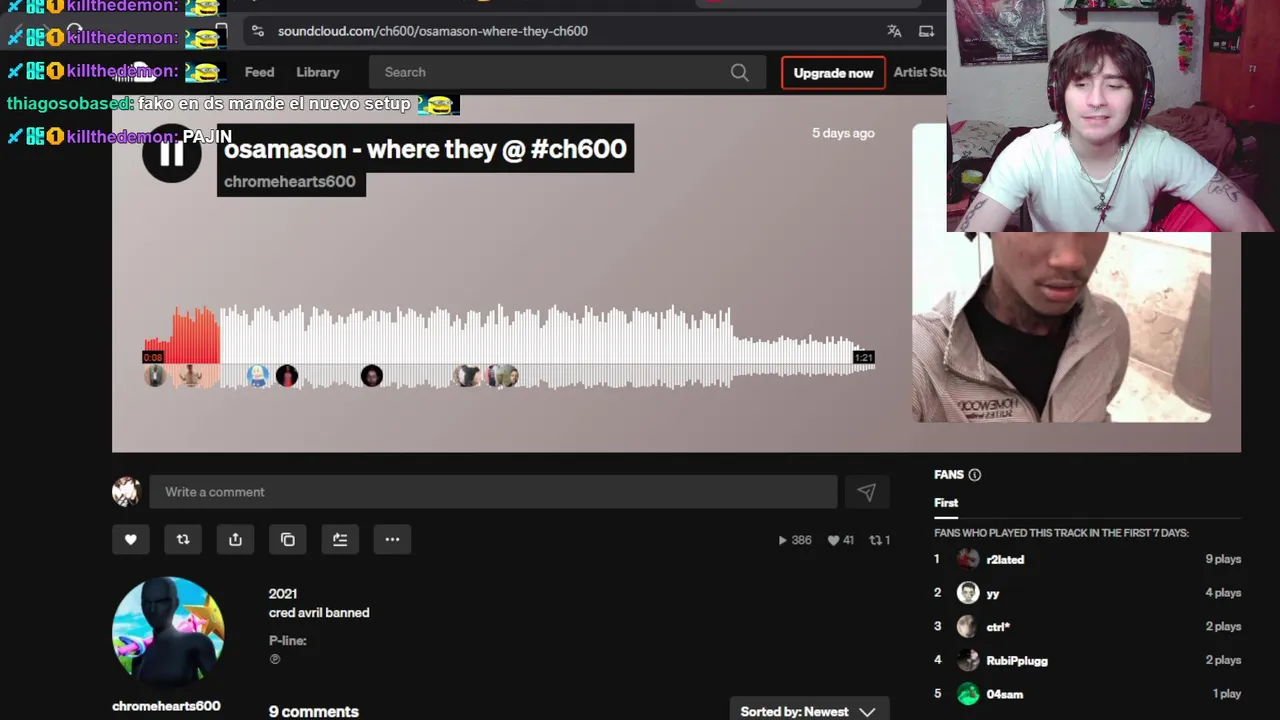The image size is (1280, 720).
Task: Focus the Search field
Action: click(x=565, y=72)
